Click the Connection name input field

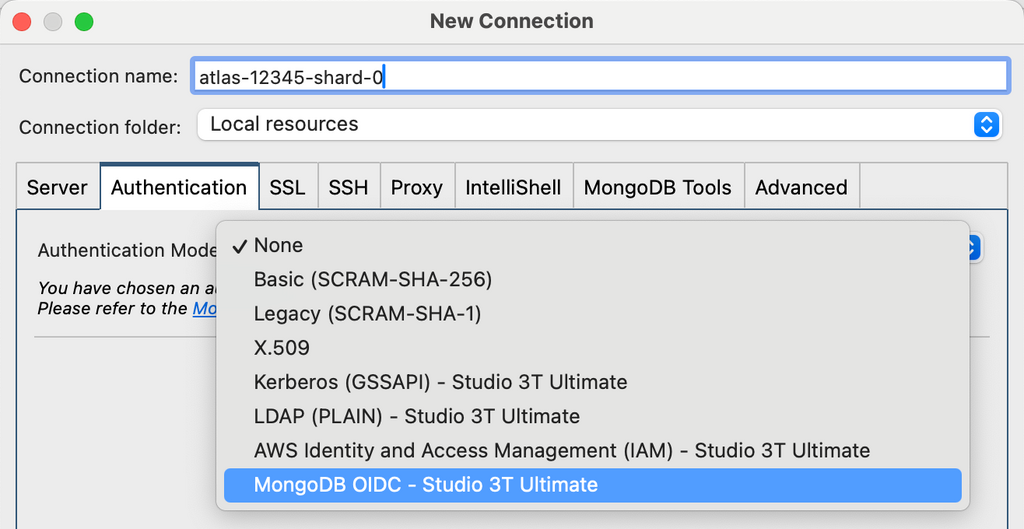(x=598, y=76)
